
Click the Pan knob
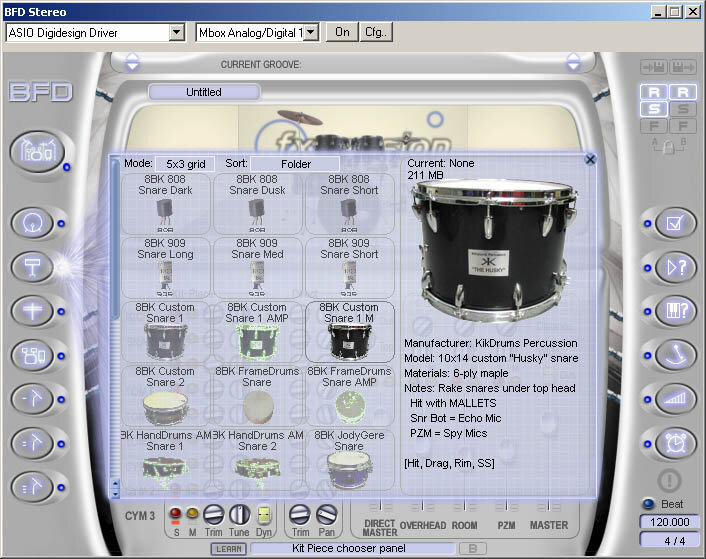point(326,514)
